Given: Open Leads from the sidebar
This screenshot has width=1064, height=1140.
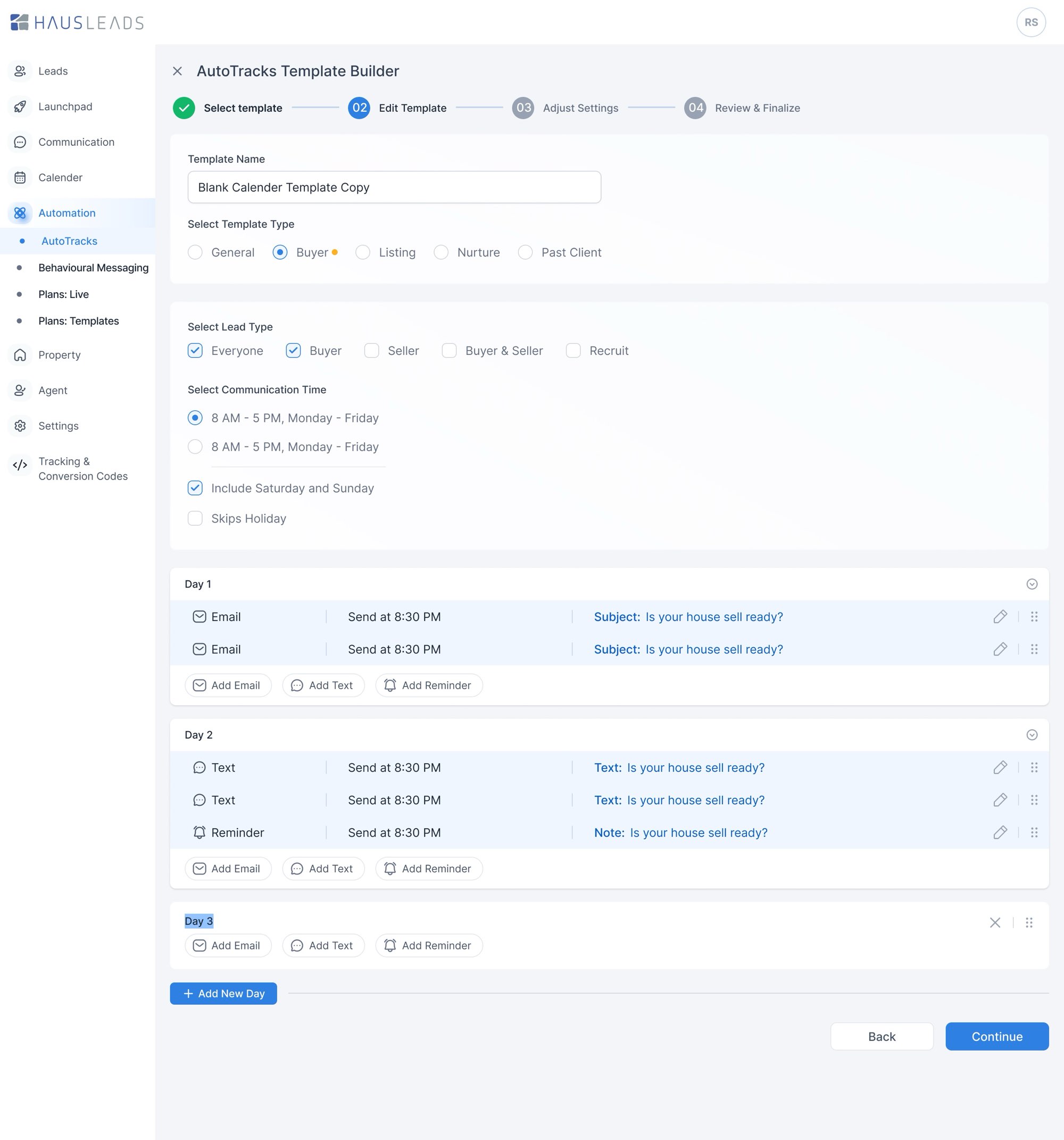Looking at the screenshot, I should 53,71.
